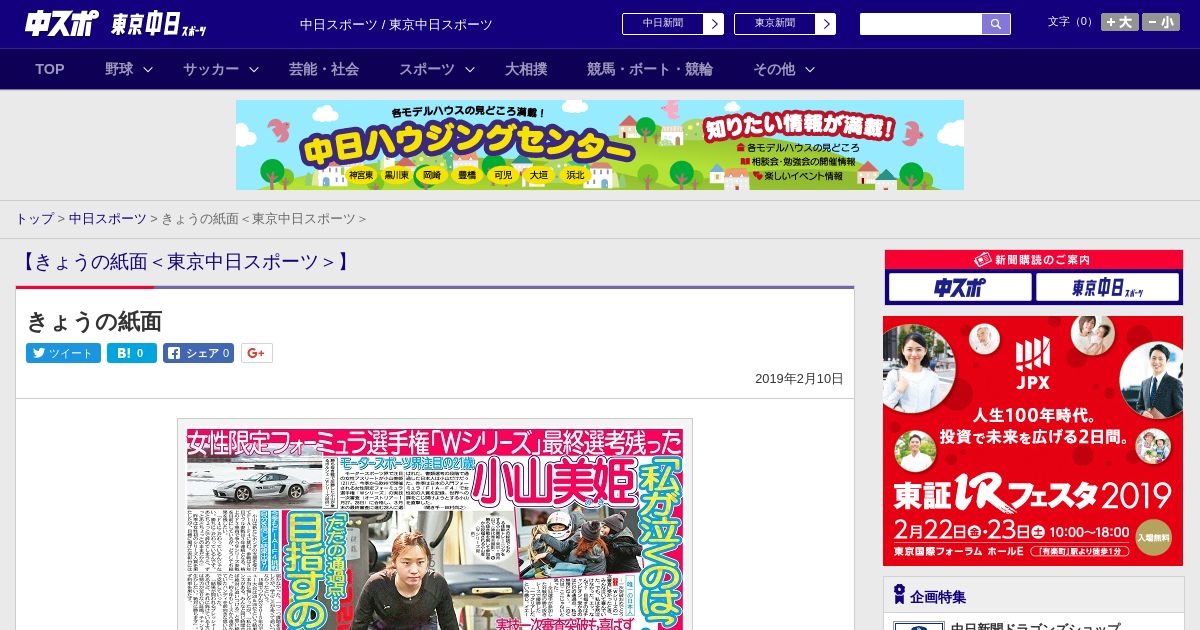Image resolution: width=1200 pixels, height=630 pixels.
Task: Click the arrow next to 東京新聞
Action: click(826, 24)
